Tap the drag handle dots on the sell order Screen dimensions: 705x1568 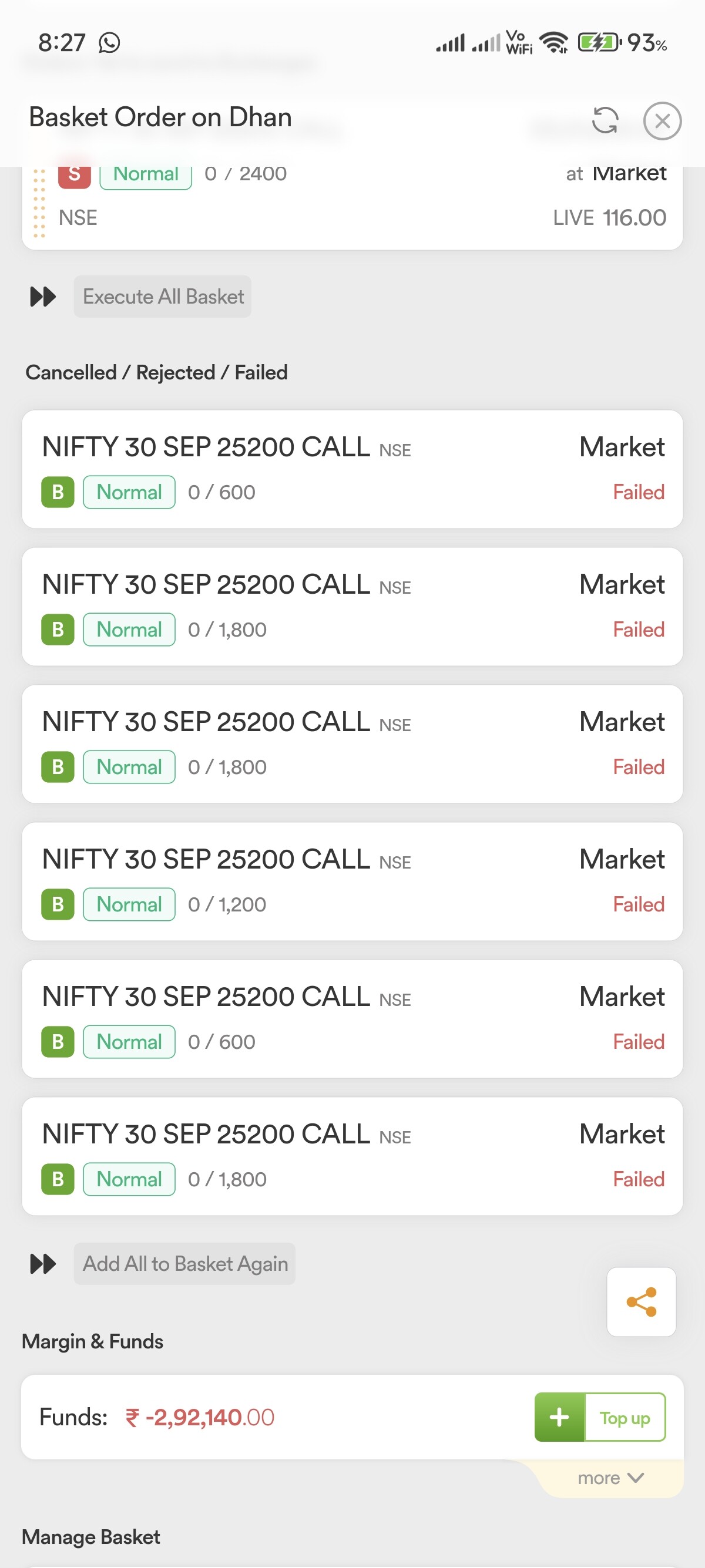point(39,203)
